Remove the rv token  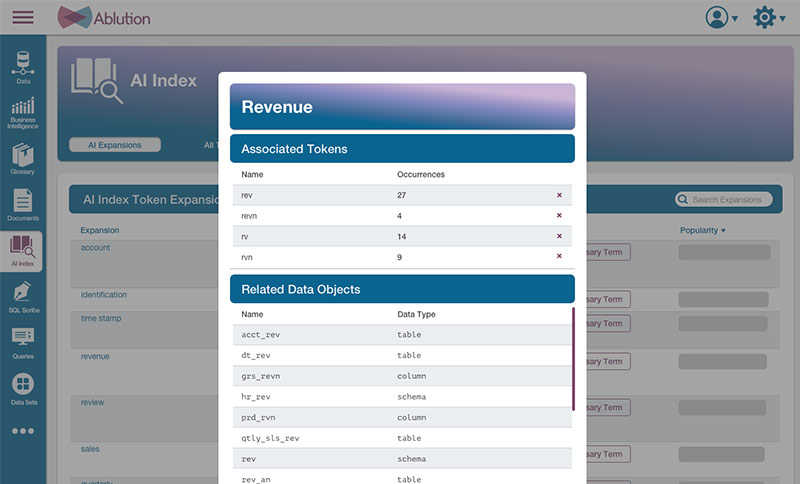pyautogui.click(x=559, y=236)
